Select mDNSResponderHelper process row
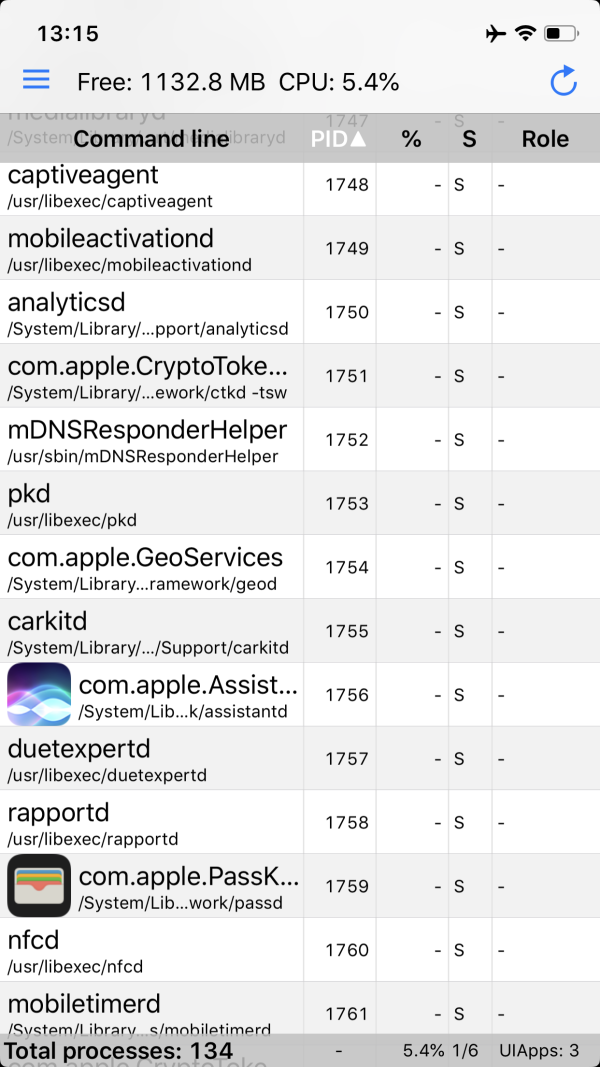Image resolution: width=600 pixels, height=1067 pixels. pyautogui.click(x=150, y=440)
